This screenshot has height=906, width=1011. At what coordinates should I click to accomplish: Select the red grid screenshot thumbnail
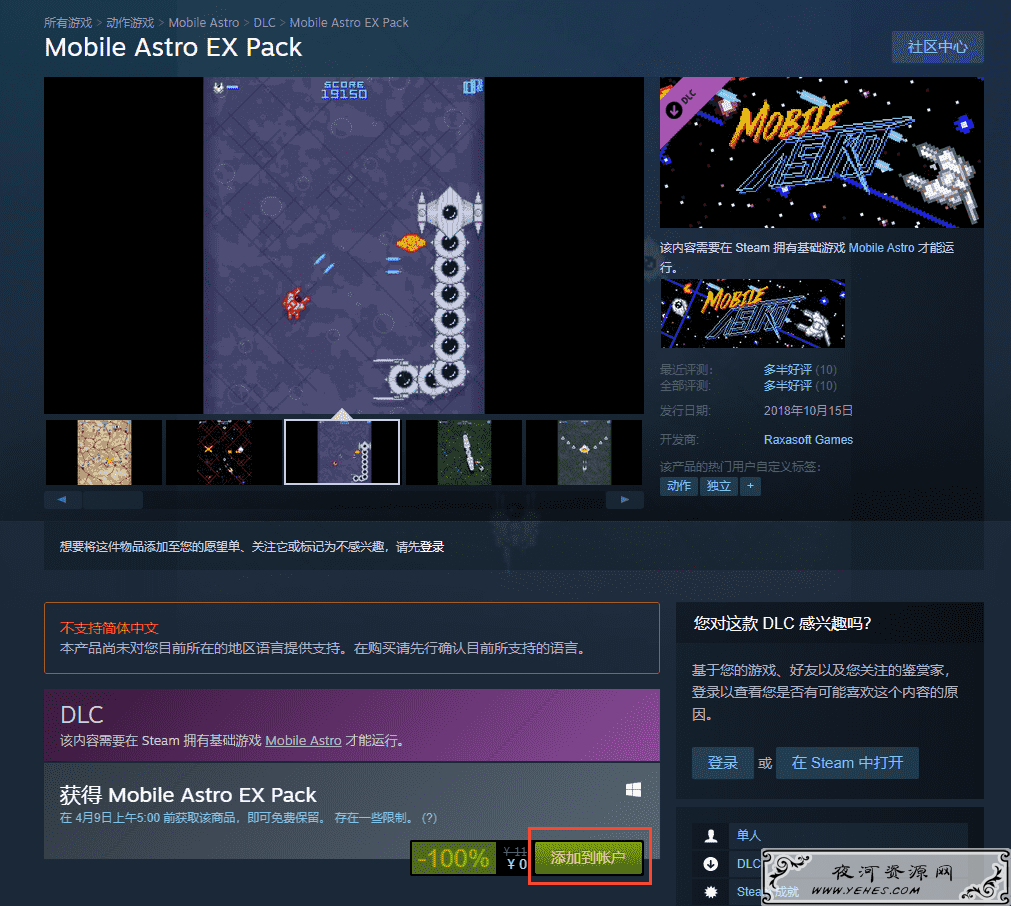tap(224, 452)
